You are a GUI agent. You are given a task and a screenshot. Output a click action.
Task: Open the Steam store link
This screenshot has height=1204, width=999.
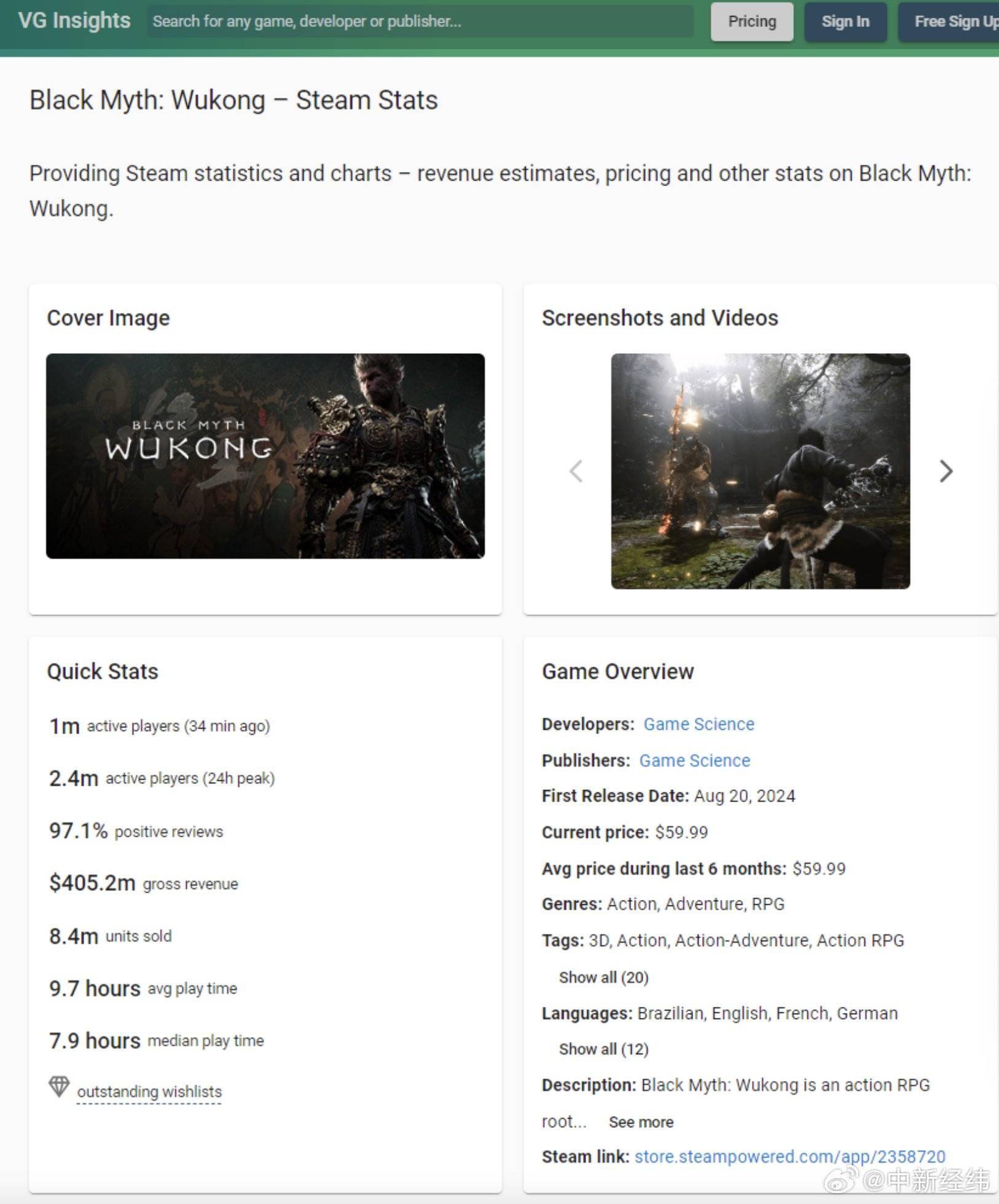coord(789,1157)
